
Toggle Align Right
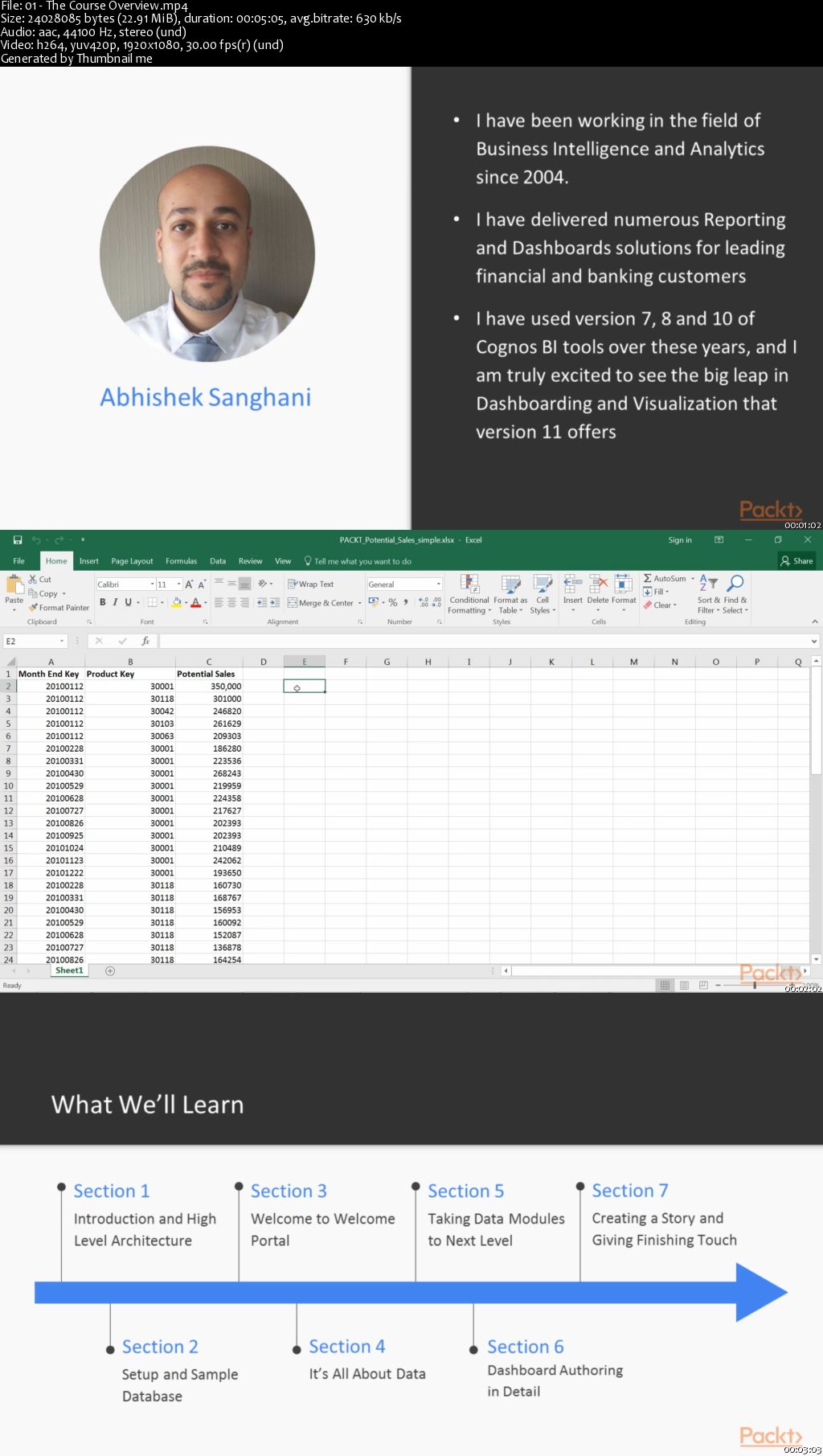tap(244, 602)
